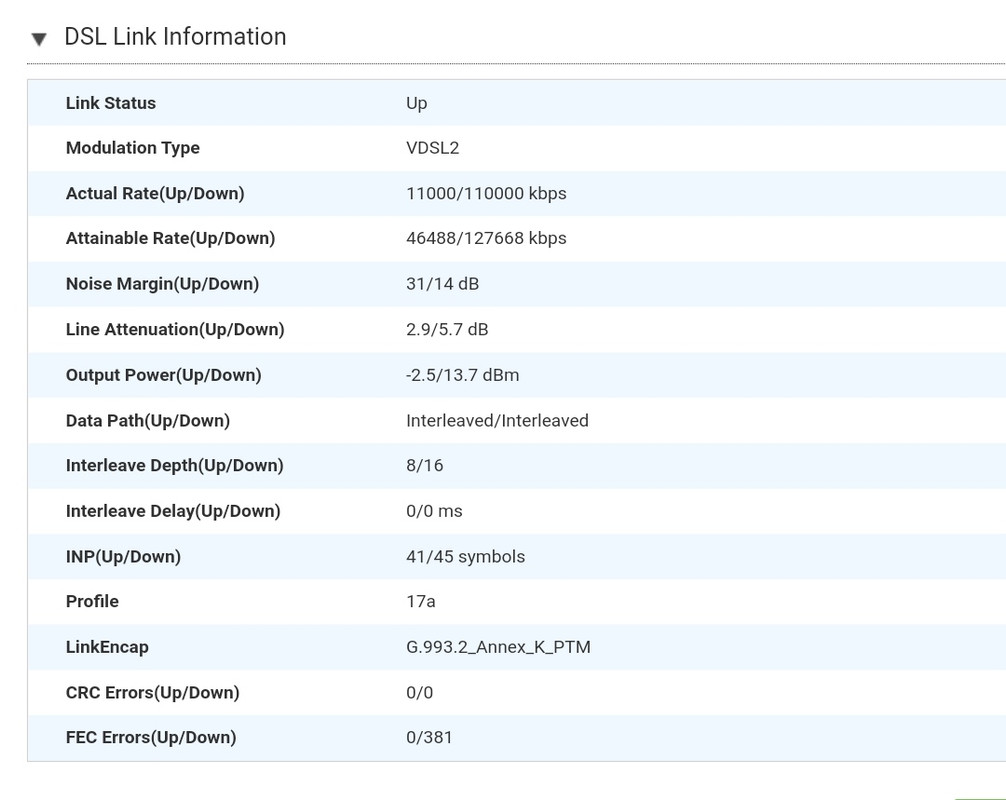Select the INP(Up/Down) label

pos(123,557)
